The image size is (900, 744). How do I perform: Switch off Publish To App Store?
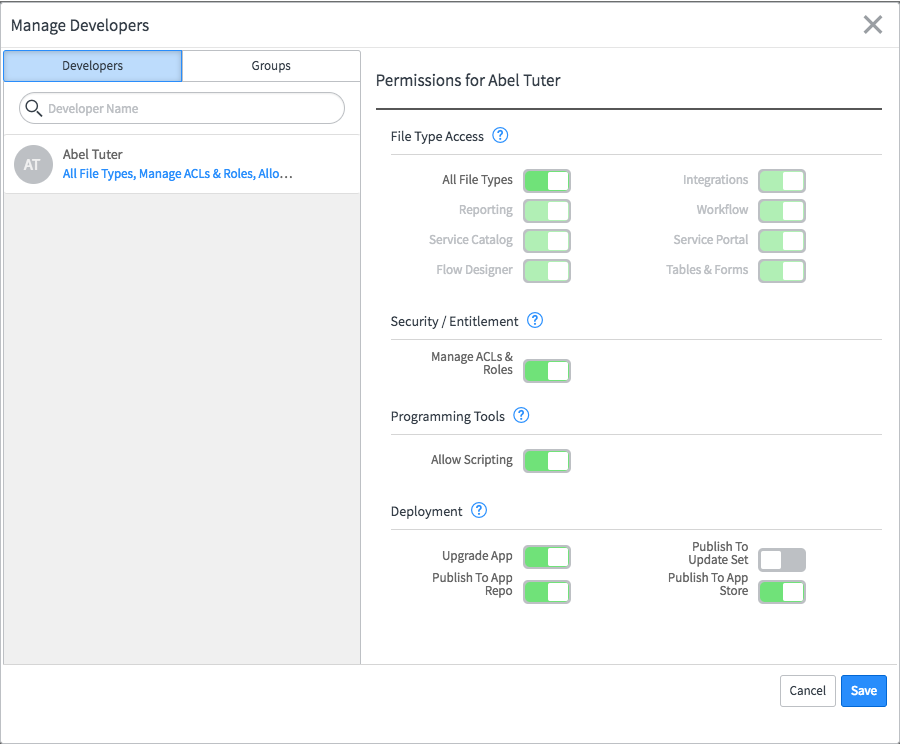coord(781,592)
